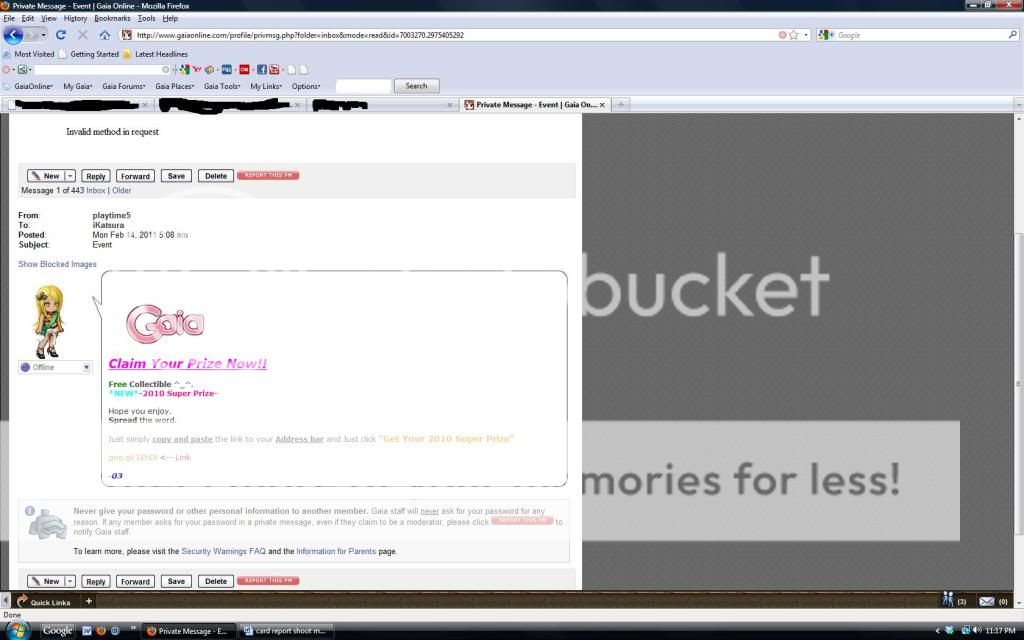Open the Bookmarks menu
The height and width of the screenshot is (640, 1024).
click(111, 18)
